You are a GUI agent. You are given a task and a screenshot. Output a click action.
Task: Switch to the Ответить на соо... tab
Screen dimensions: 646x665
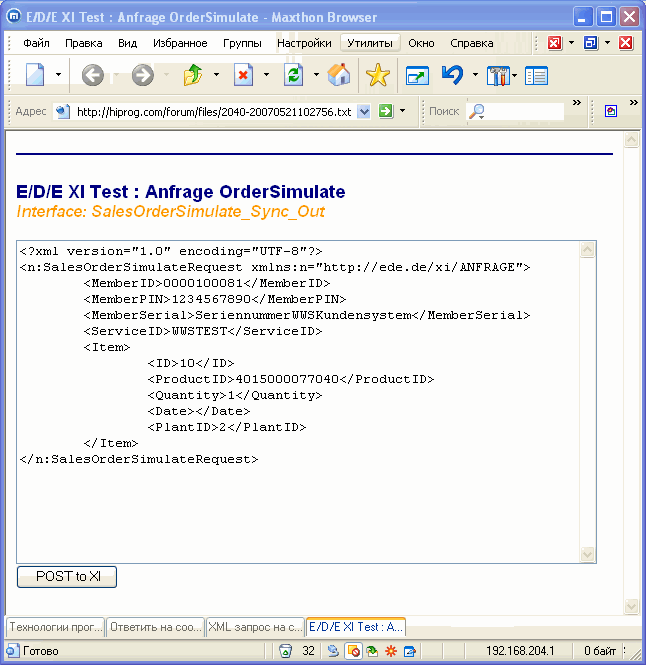155,627
